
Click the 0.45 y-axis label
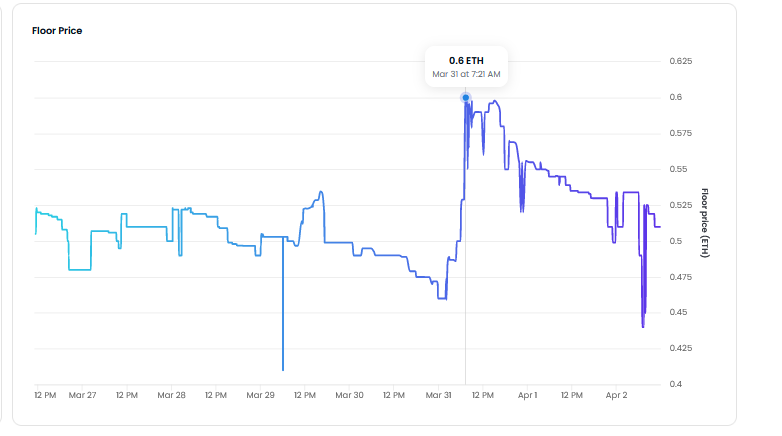pos(679,312)
